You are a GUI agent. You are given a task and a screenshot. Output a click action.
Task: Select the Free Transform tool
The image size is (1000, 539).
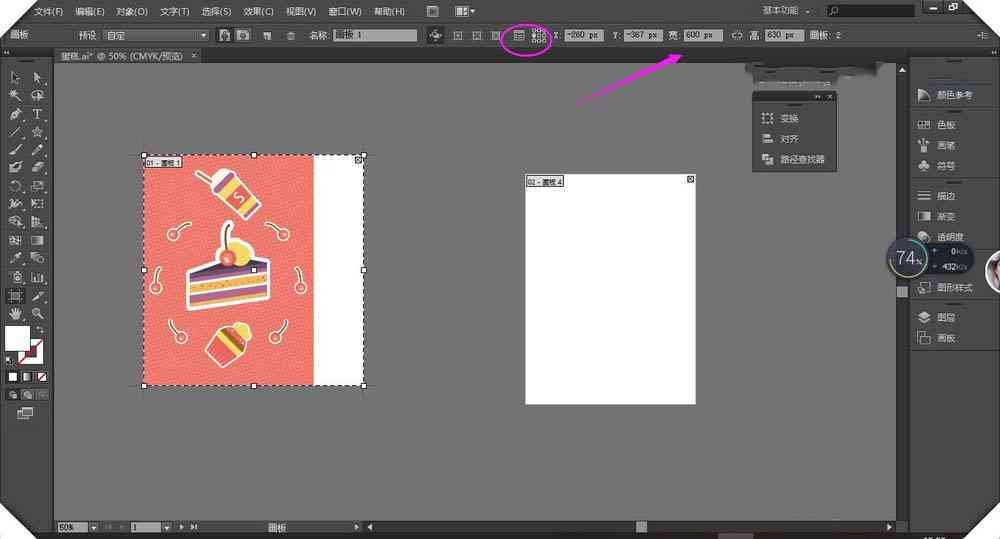point(38,204)
